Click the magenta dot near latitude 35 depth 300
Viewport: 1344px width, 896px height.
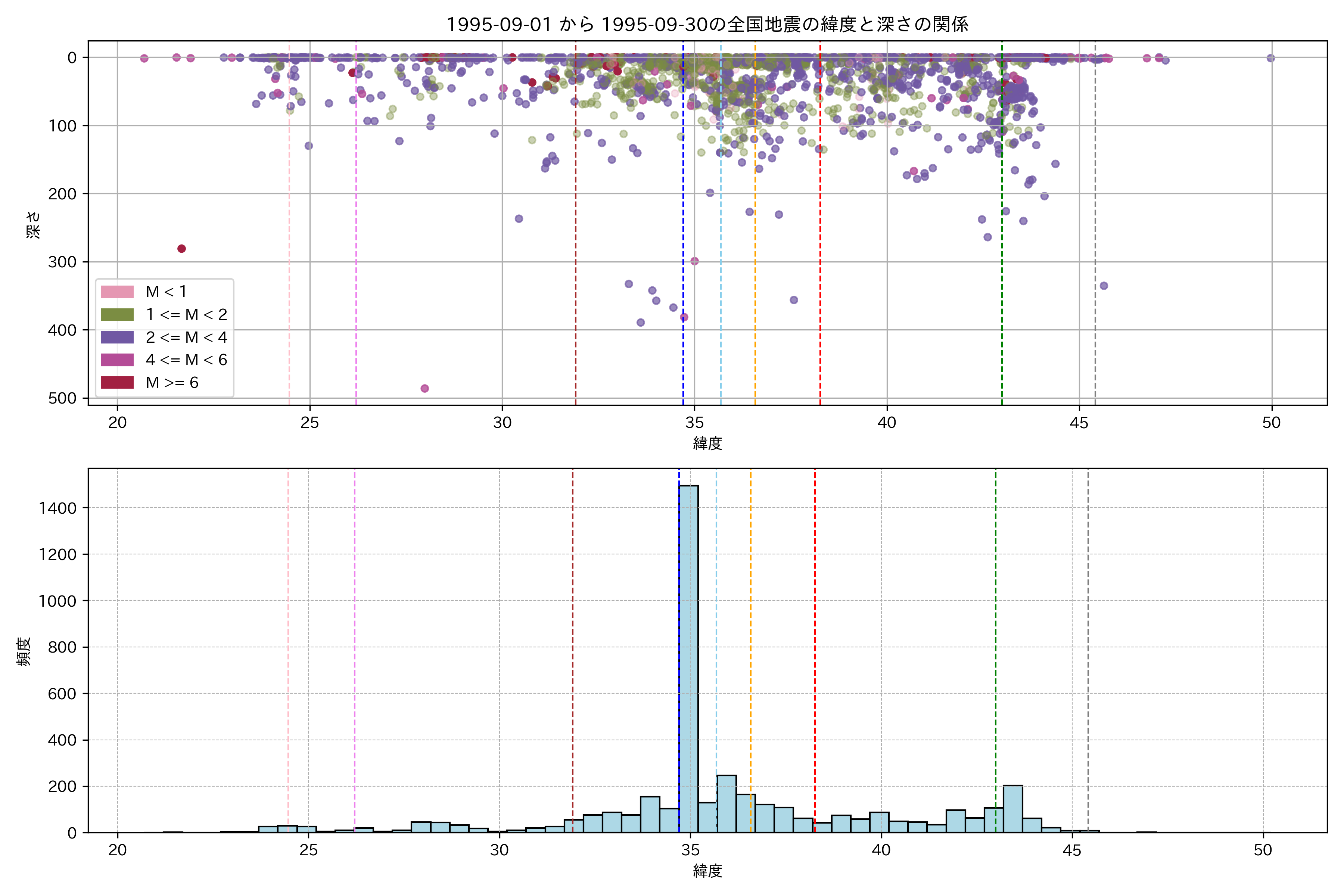pyautogui.click(x=694, y=261)
